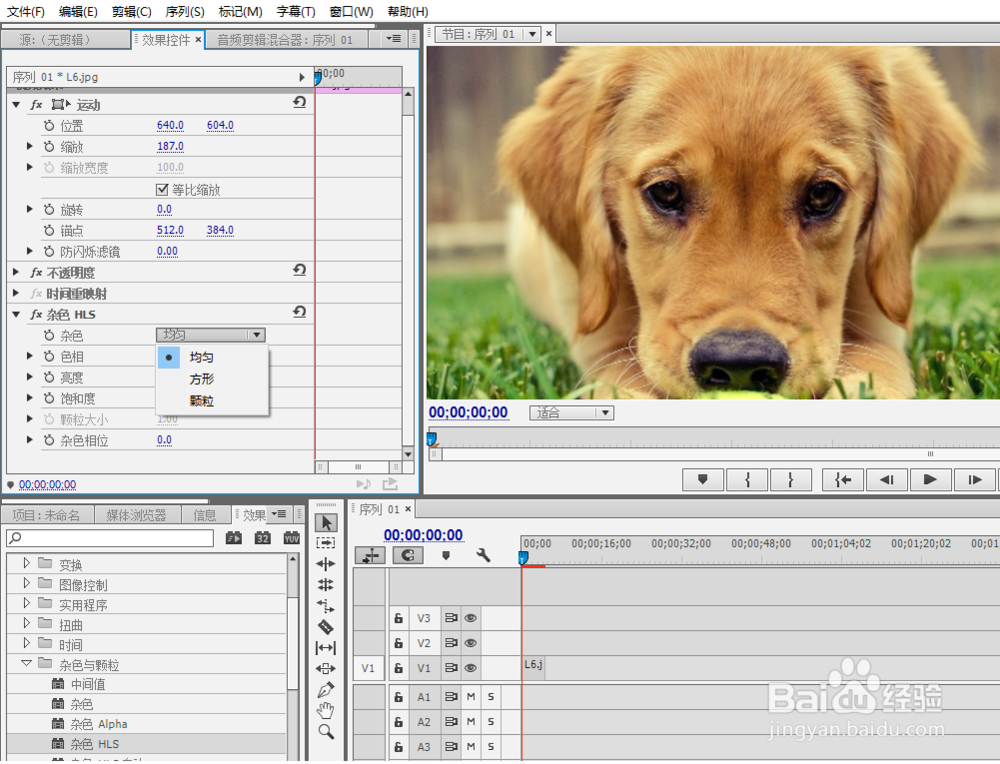Image resolution: width=1000 pixels, height=764 pixels.
Task: Select the Hand tool
Action: 326,710
